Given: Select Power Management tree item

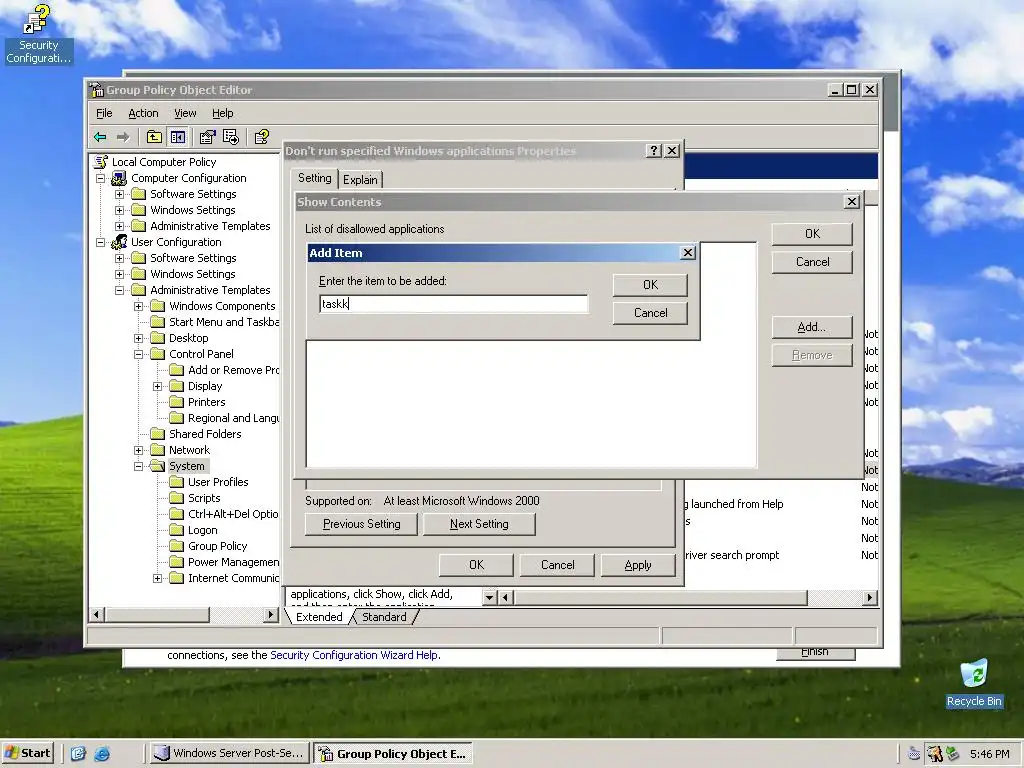Looking at the screenshot, I should point(233,562).
